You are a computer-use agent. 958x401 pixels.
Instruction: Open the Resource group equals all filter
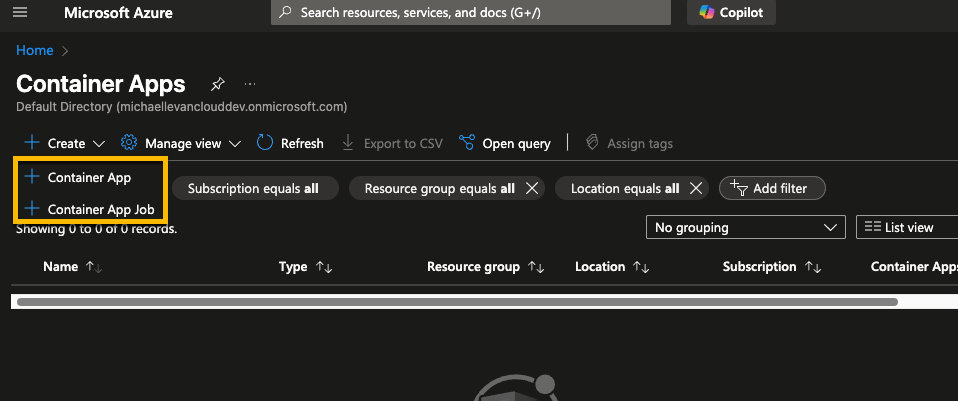tap(439, 189)
